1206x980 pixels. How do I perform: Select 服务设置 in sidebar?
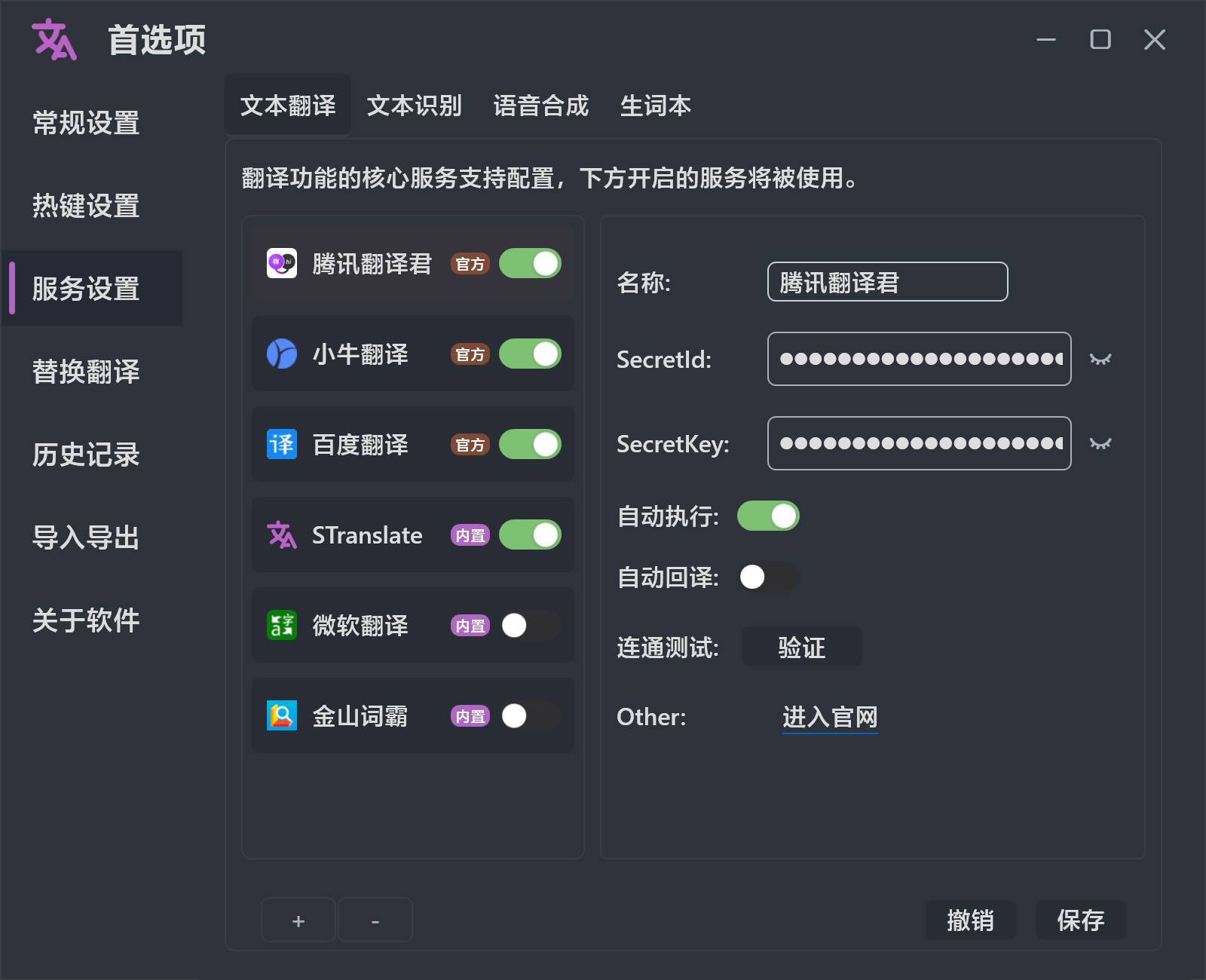coord(92,288)
